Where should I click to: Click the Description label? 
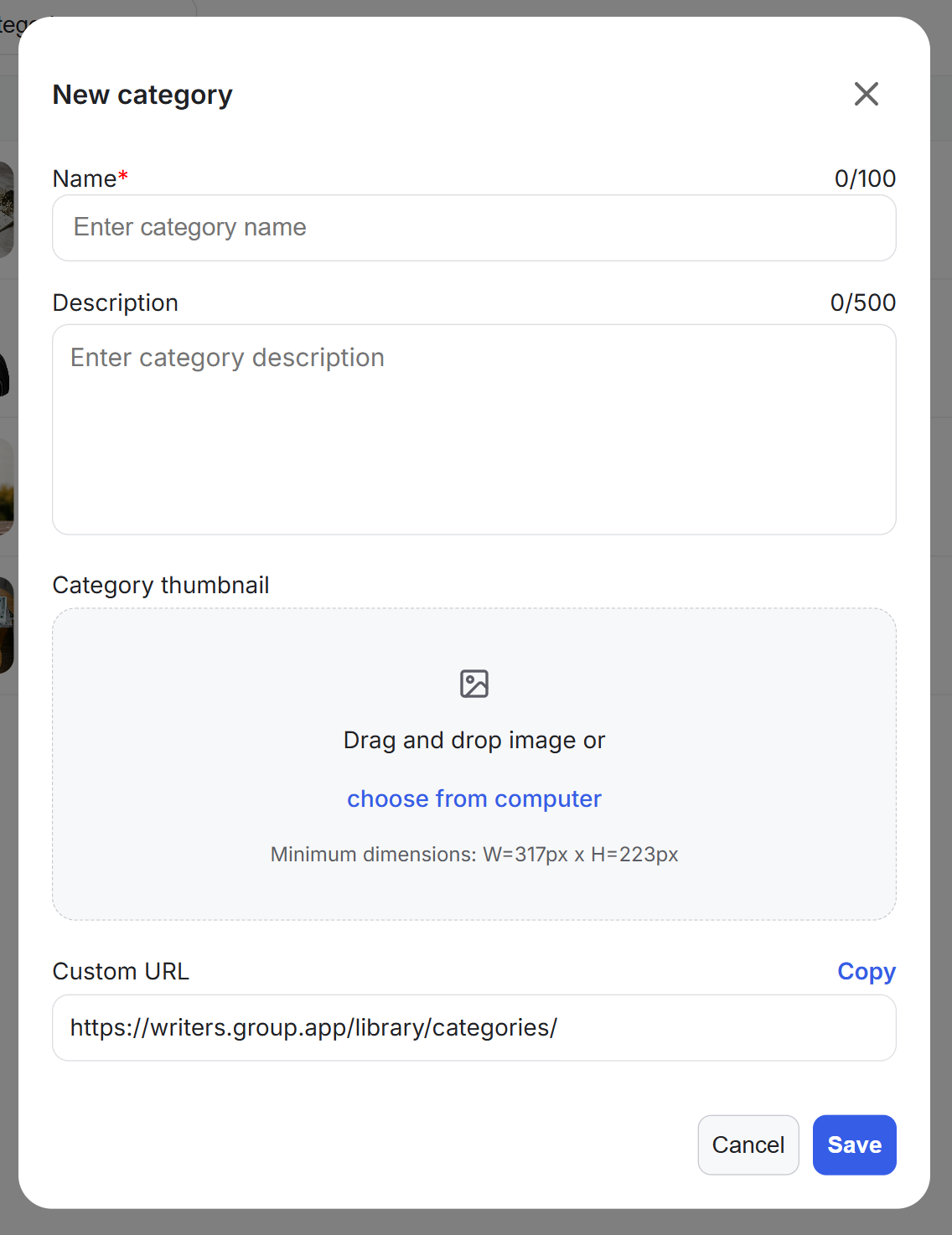(116, 302)
